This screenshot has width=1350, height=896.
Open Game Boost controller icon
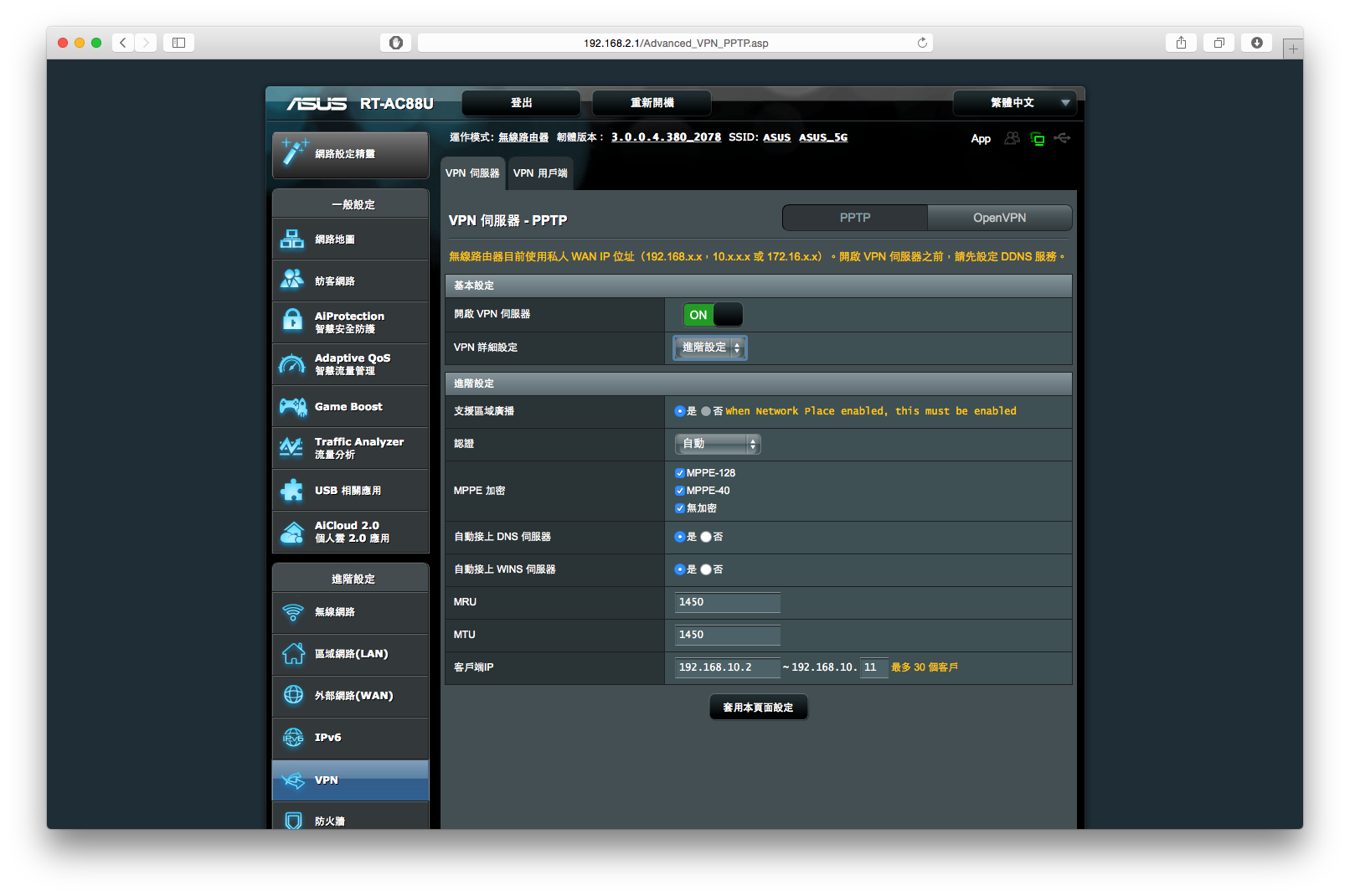point(293,407)
